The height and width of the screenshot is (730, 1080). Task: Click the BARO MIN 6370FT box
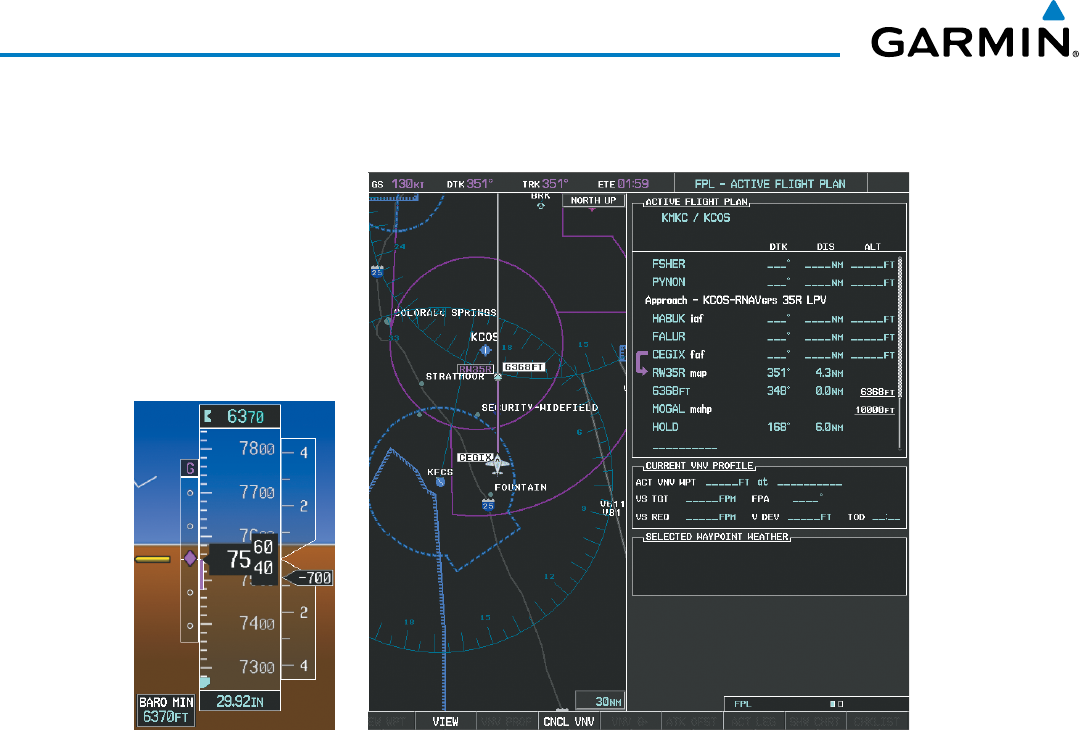[166, 709]
